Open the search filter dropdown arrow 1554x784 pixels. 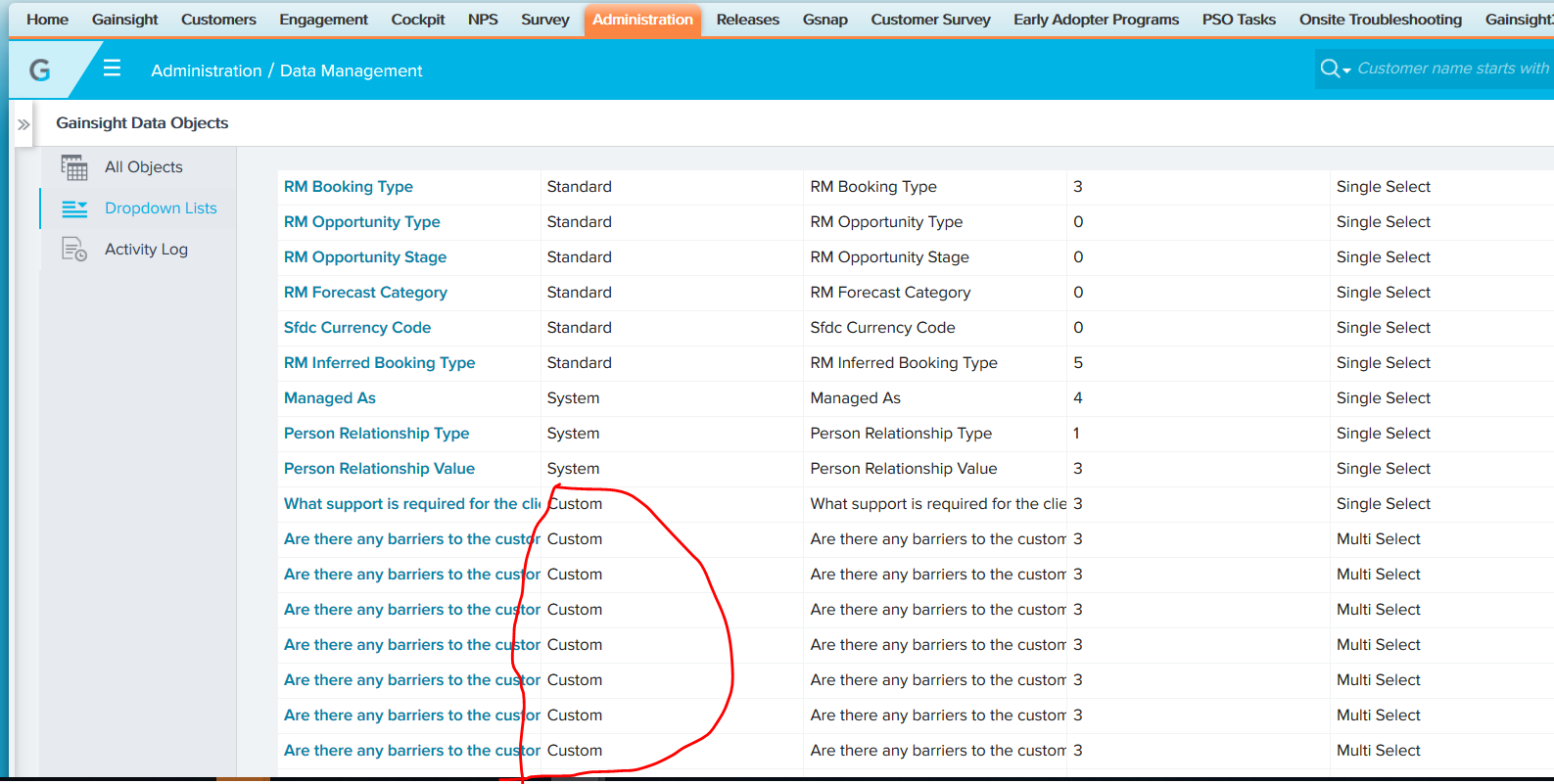coord(1347,70)
